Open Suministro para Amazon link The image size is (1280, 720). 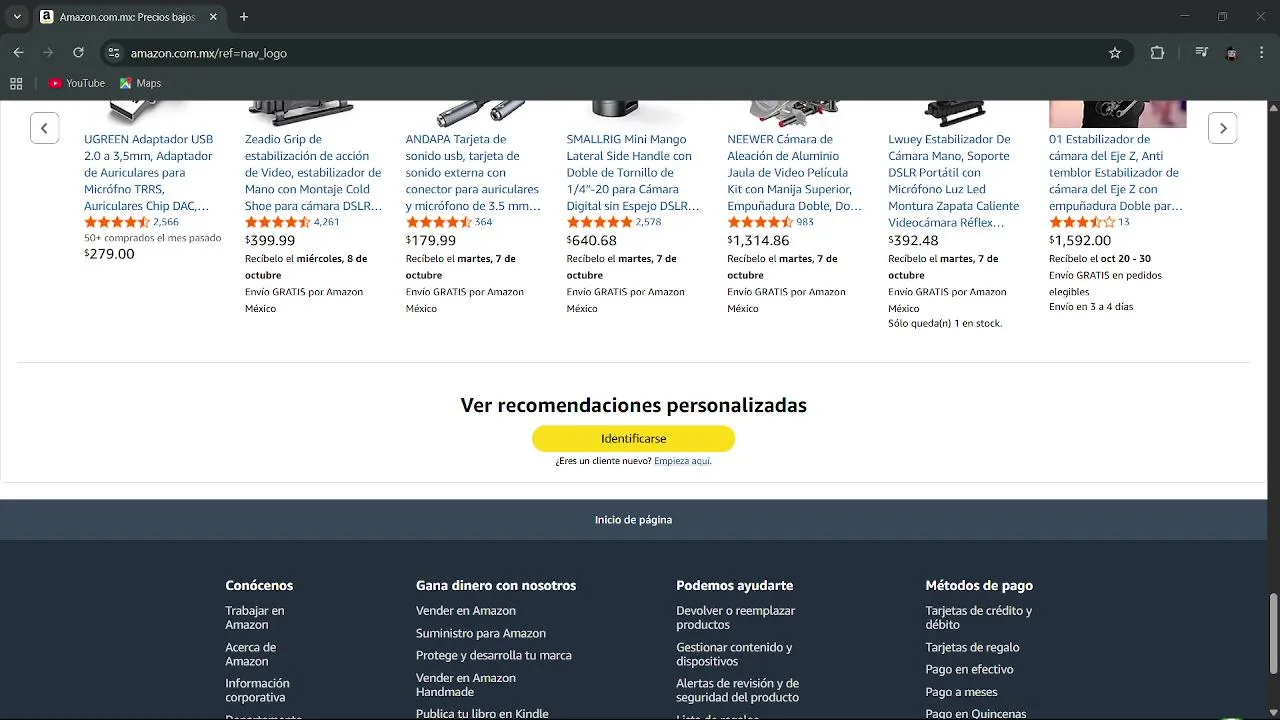(481, 633)
